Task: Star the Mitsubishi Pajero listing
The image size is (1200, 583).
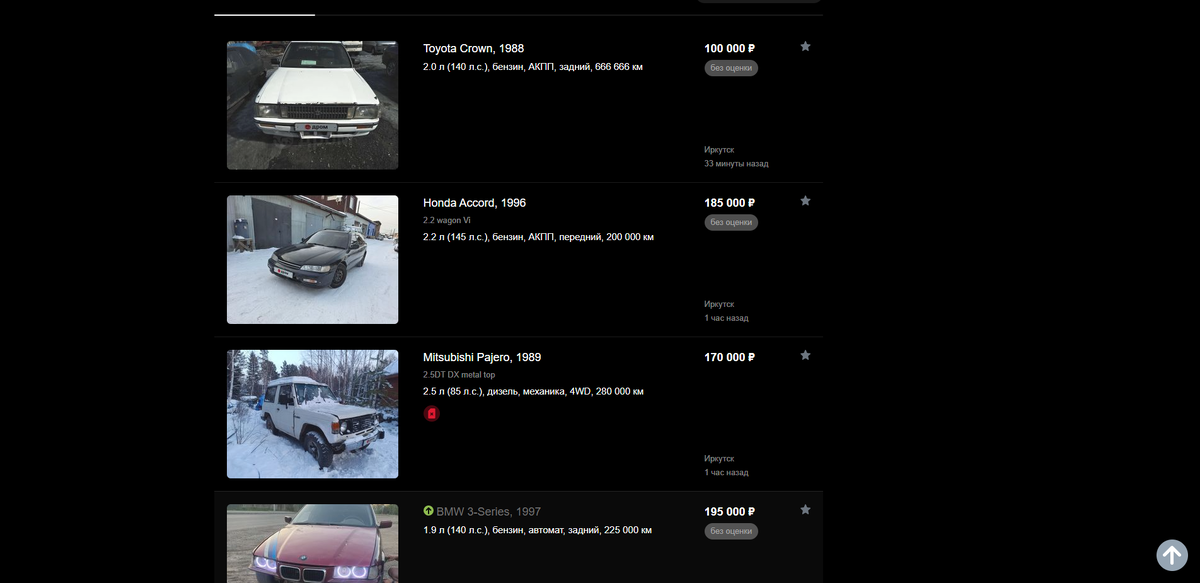Action: click(805, 355)
